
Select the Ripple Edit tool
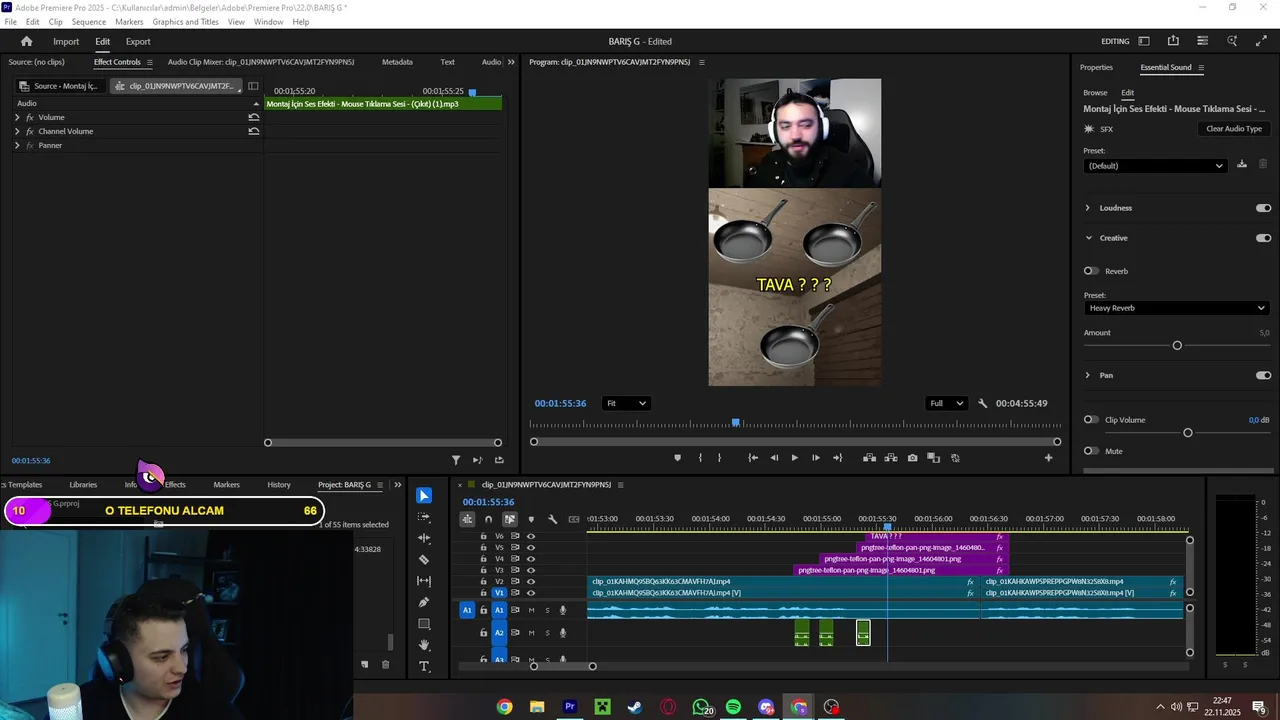(424, 538)
